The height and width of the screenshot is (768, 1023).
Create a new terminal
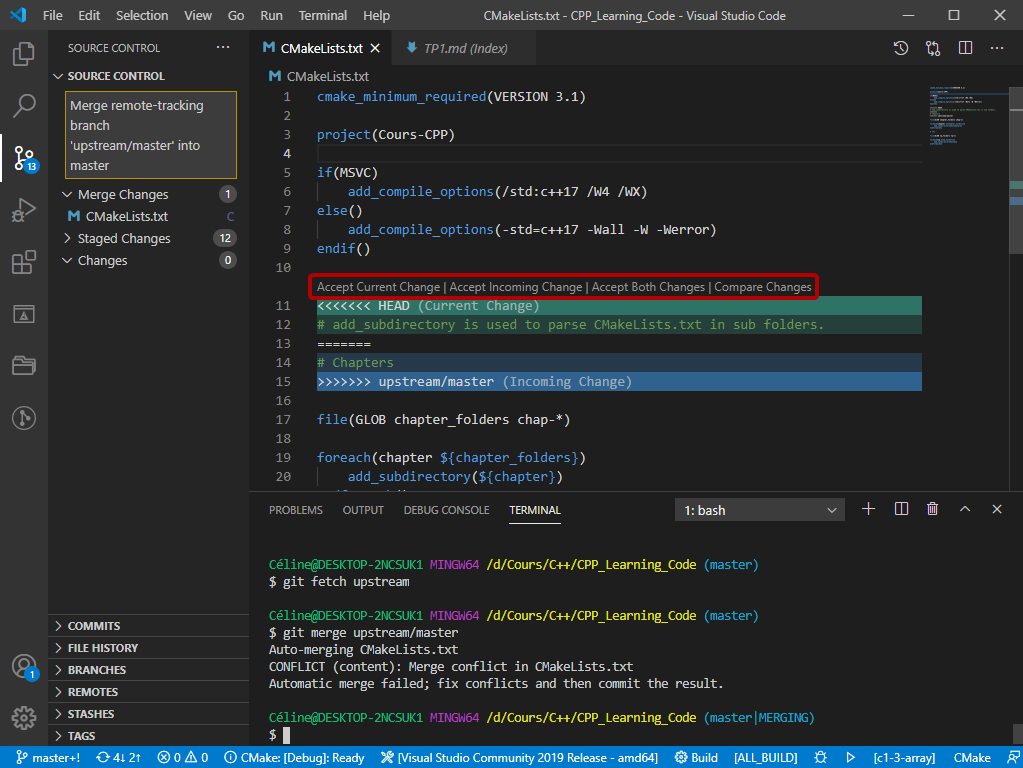[x=868, y=509]
